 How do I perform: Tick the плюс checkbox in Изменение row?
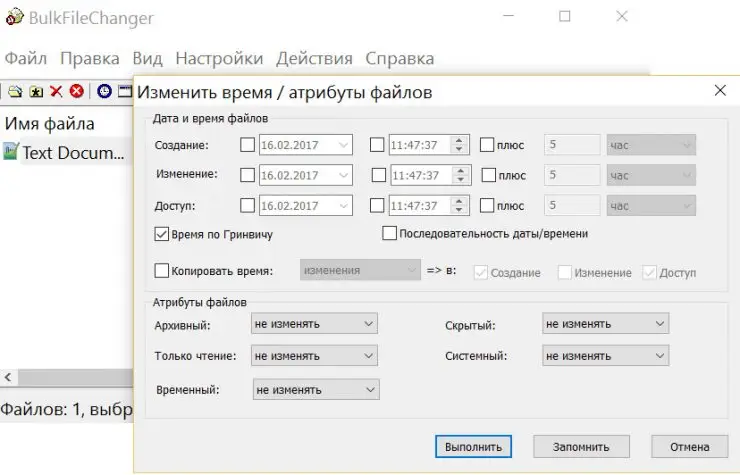point(488,175)
